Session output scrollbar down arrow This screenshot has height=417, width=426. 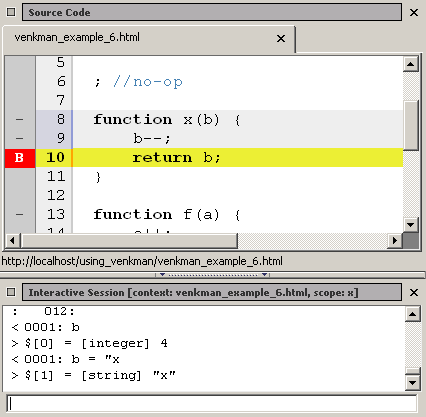[x=413, y=382]
